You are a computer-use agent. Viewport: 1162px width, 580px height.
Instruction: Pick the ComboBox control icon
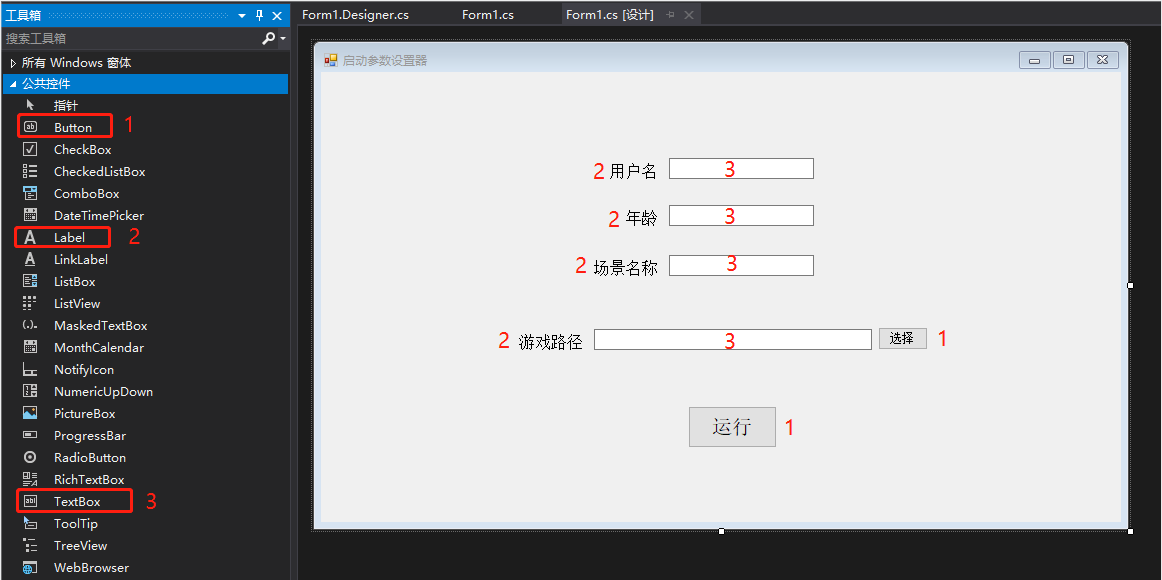[30, 193]
